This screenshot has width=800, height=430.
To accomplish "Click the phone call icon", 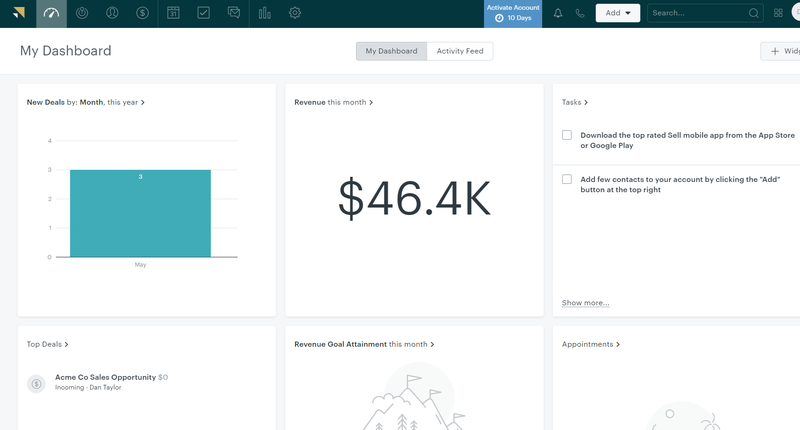I will [x=580, y=13].
